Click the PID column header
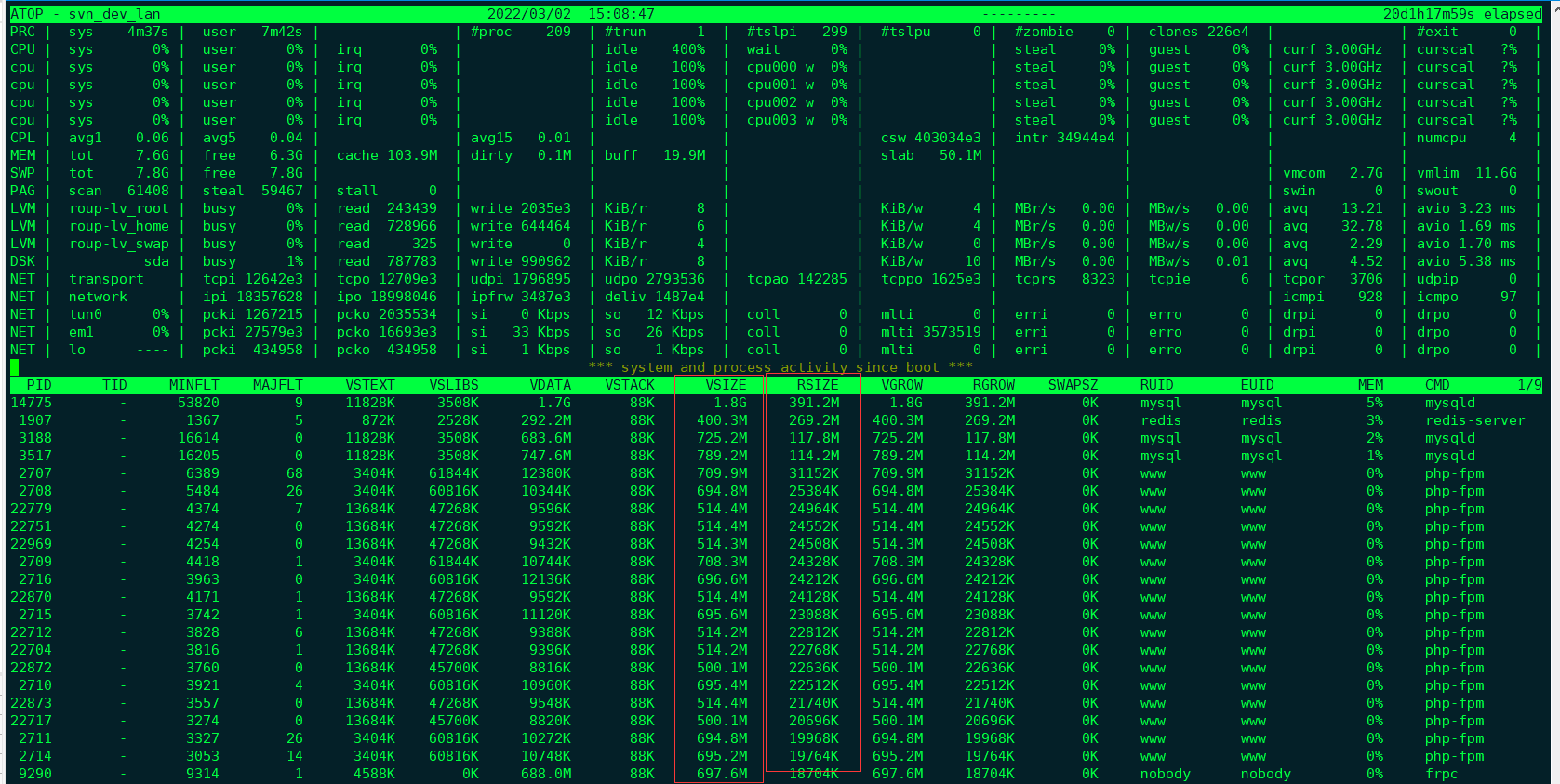Image resolution: width=1560 pixels, height=784 pixels. (39, 385)
